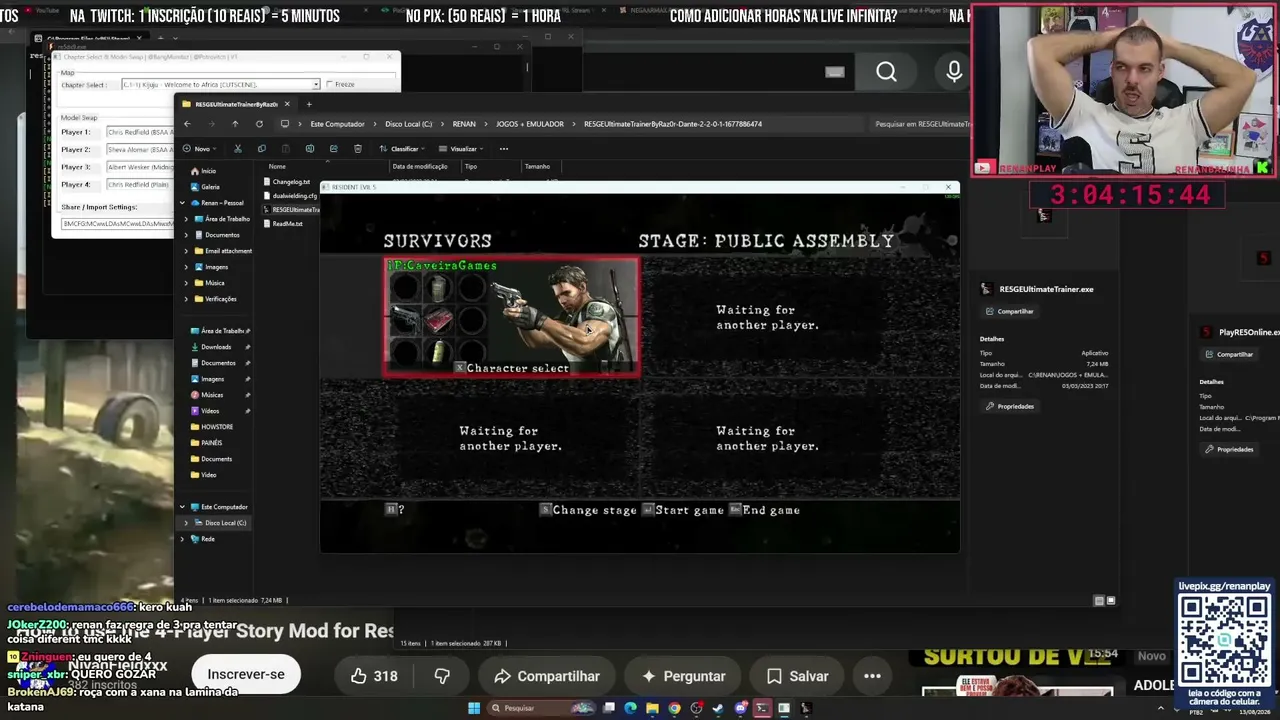
Task: Delete the selected file in File Explorer
Action: point(358,149)
